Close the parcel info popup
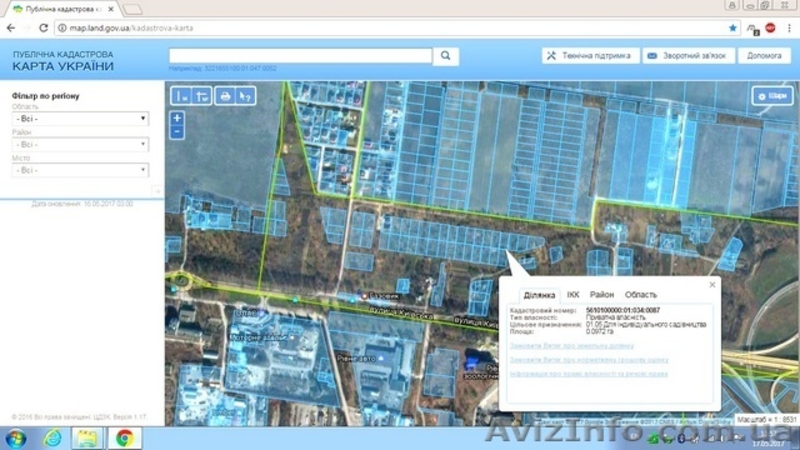The height and width of the screenshot is (450, 800). pyautogui.click(x=712, y=285)
